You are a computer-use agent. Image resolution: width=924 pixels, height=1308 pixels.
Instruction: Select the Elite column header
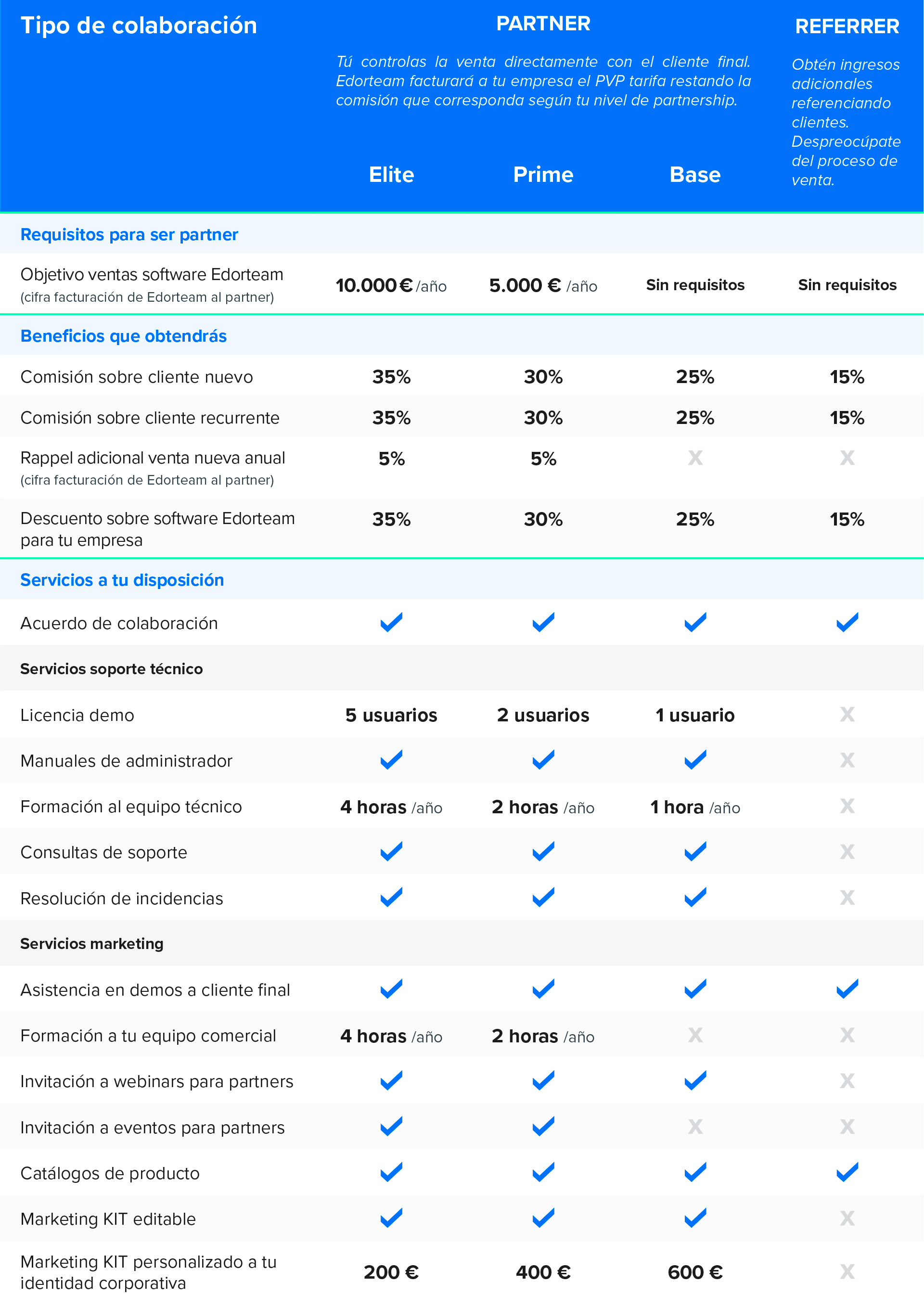point(391,174)
